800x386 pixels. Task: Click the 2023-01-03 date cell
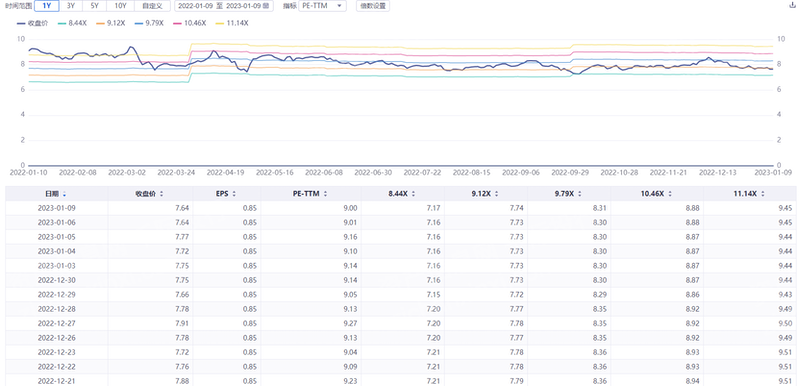[x=57, y=266]
